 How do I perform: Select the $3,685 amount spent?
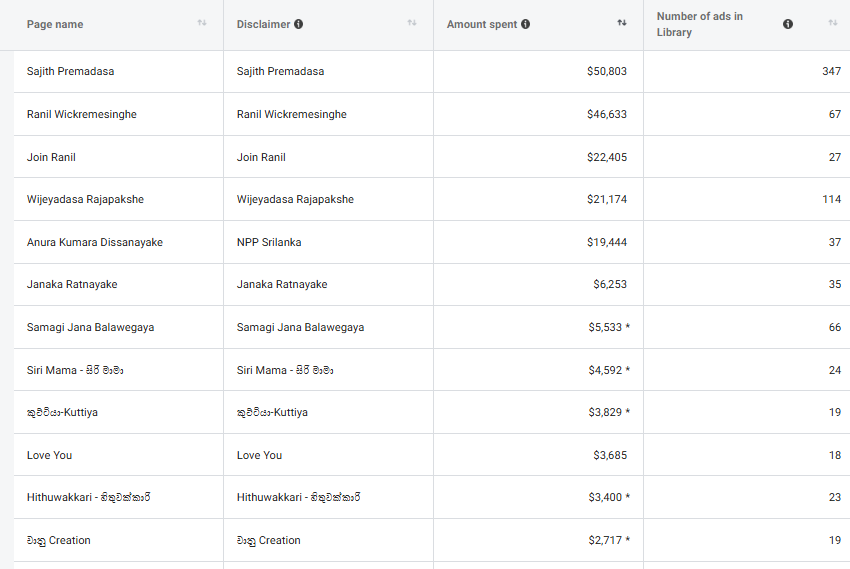610,455
